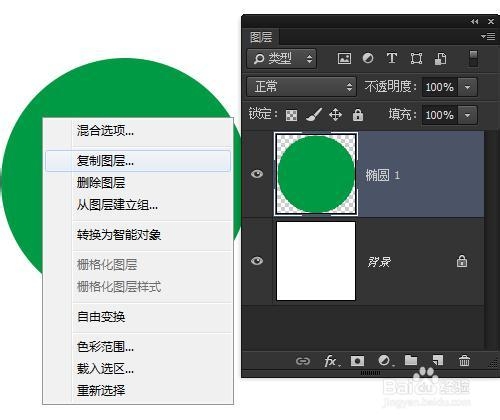Click the 背景 layer name

(379, 262)
